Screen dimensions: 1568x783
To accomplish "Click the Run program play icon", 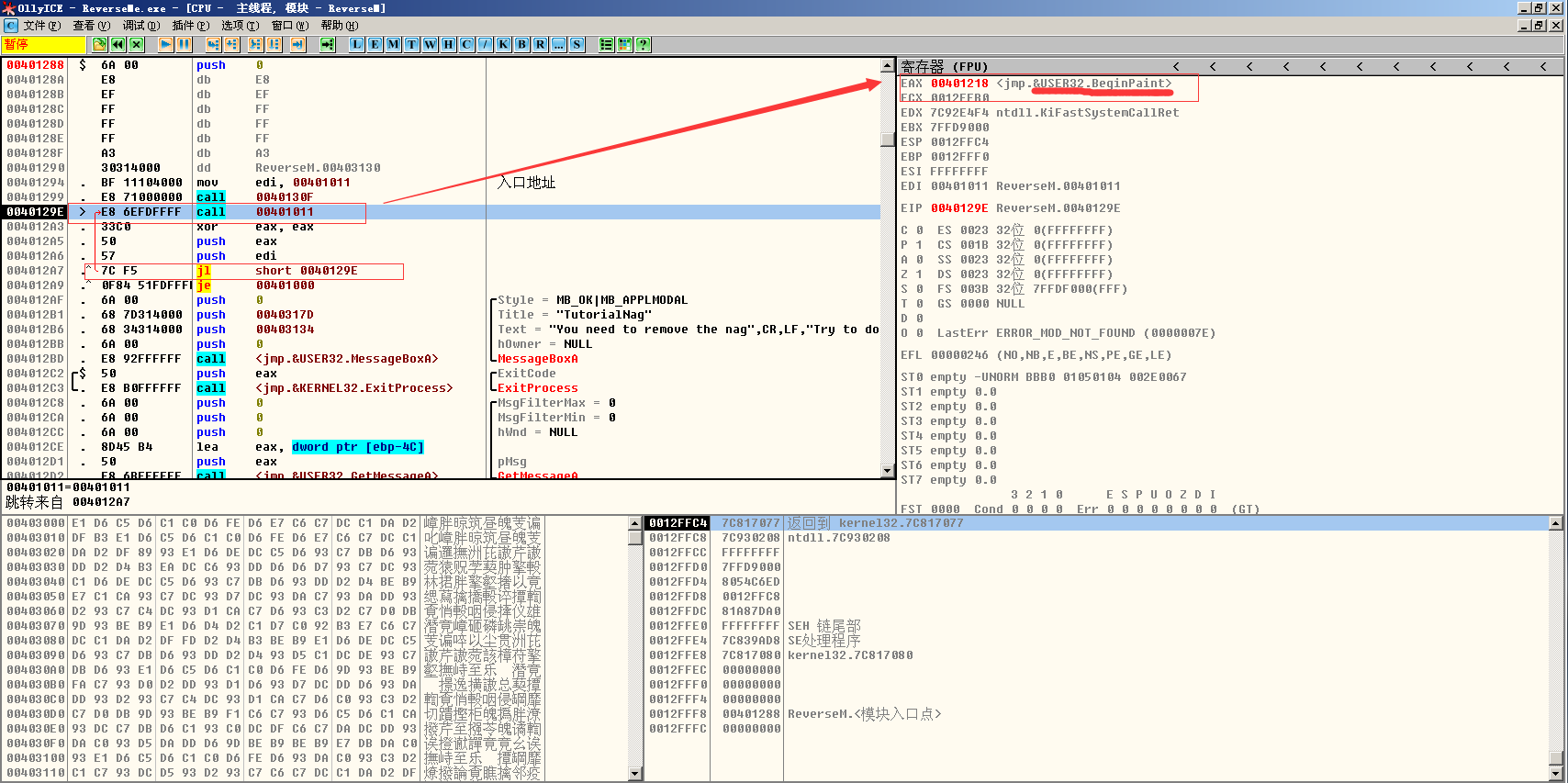I will pos(165,44).
